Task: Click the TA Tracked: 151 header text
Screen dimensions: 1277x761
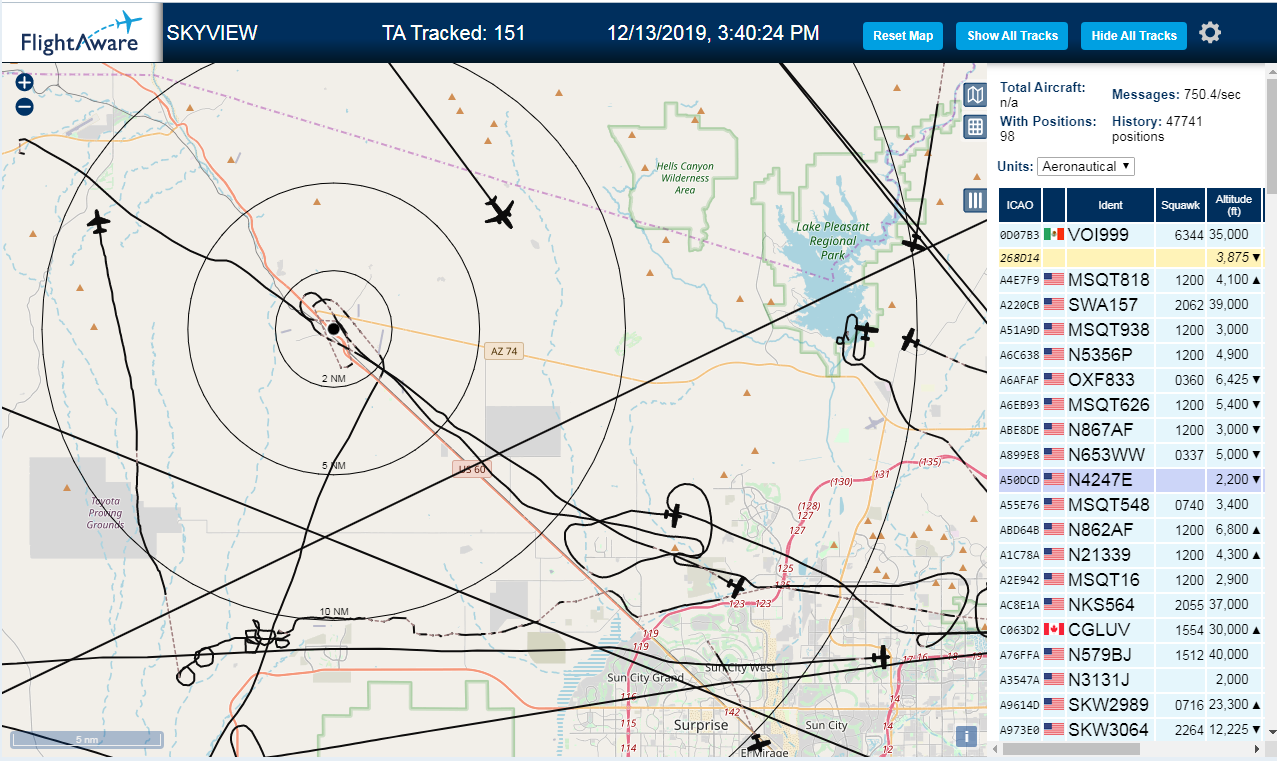Action: [x=453, y=33]
